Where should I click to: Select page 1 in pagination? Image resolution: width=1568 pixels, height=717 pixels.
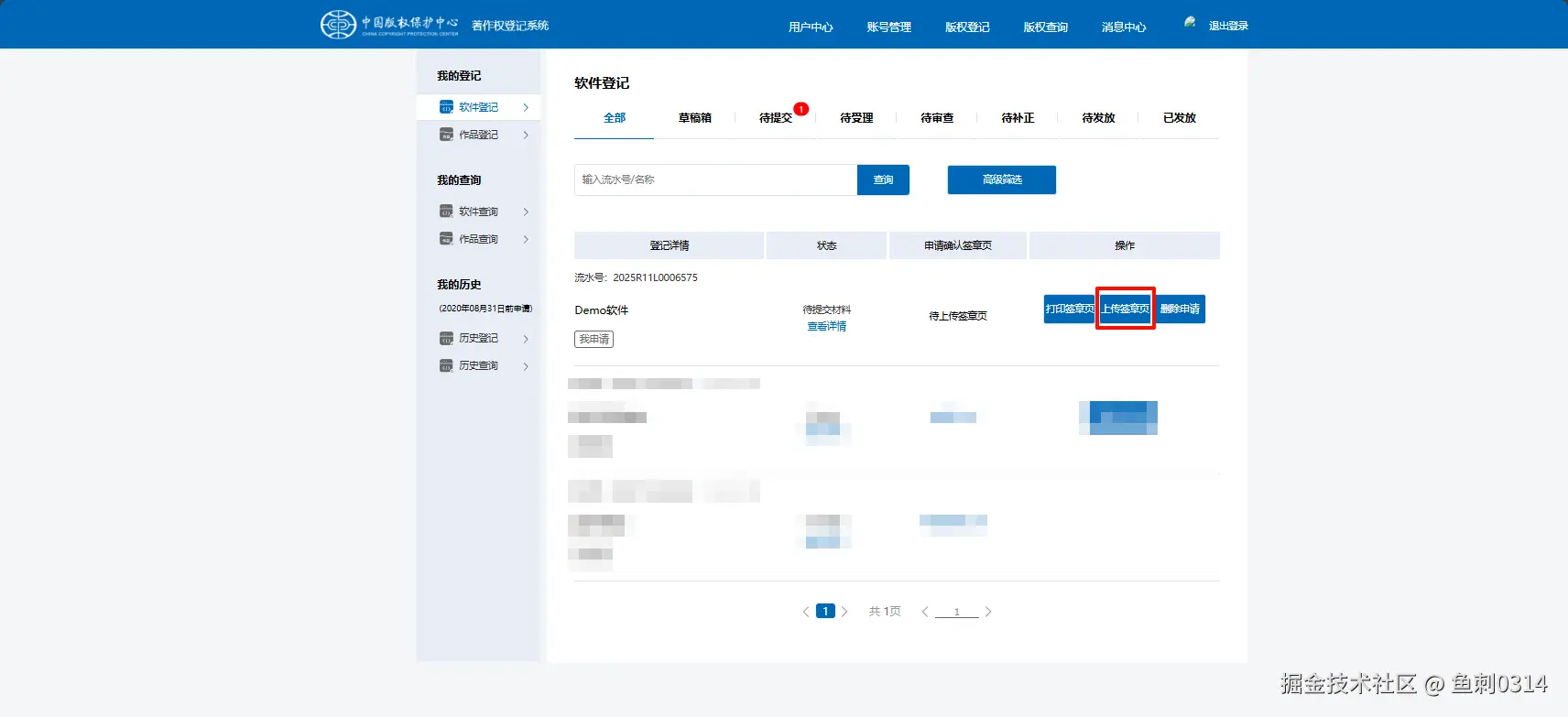pos(825,612)
